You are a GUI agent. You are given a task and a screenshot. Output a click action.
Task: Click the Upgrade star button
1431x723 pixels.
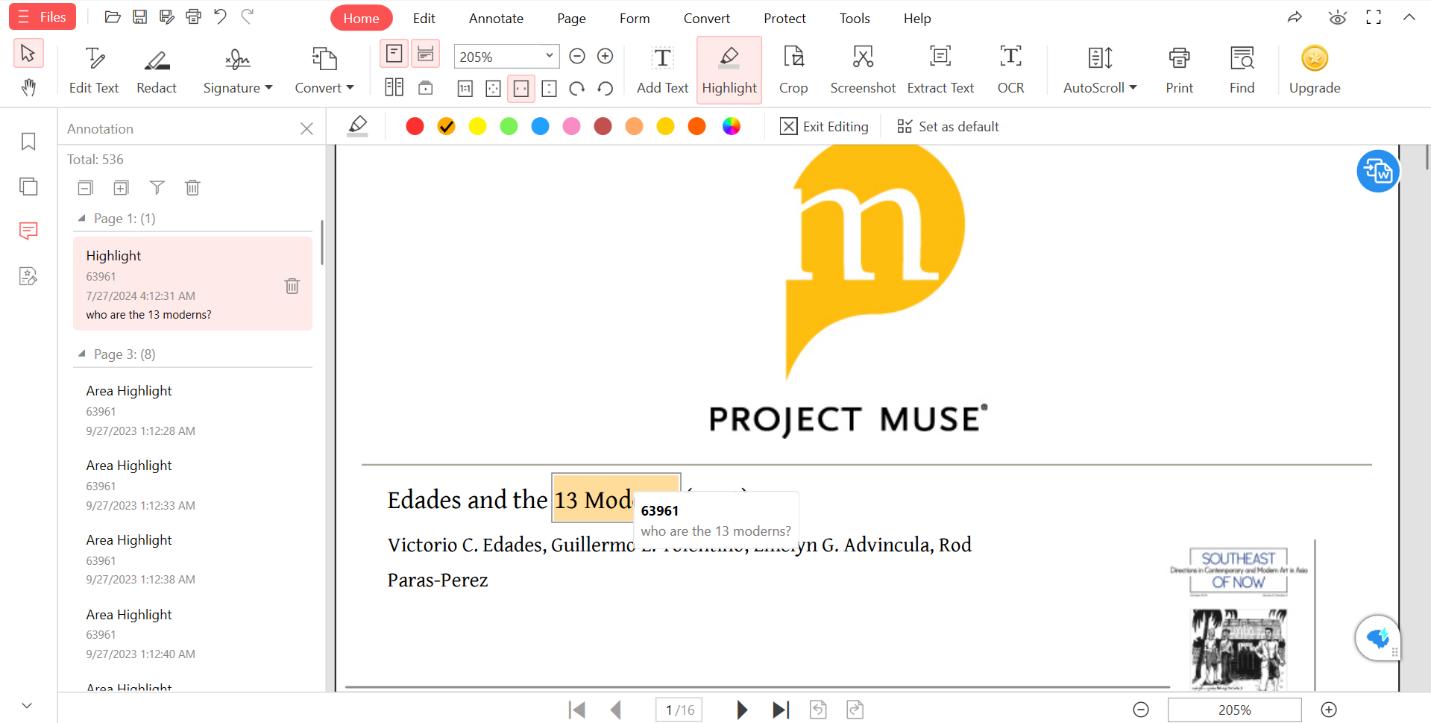click(x=1314, y=70)
